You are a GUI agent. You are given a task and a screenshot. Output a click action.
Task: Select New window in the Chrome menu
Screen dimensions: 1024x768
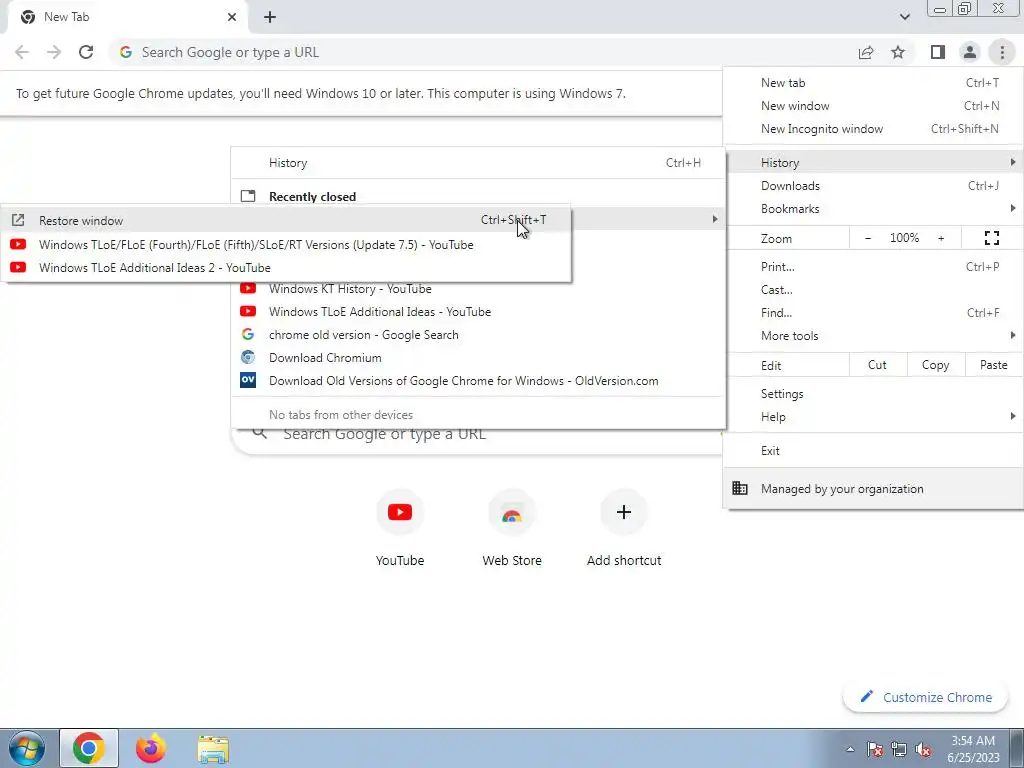873,106
